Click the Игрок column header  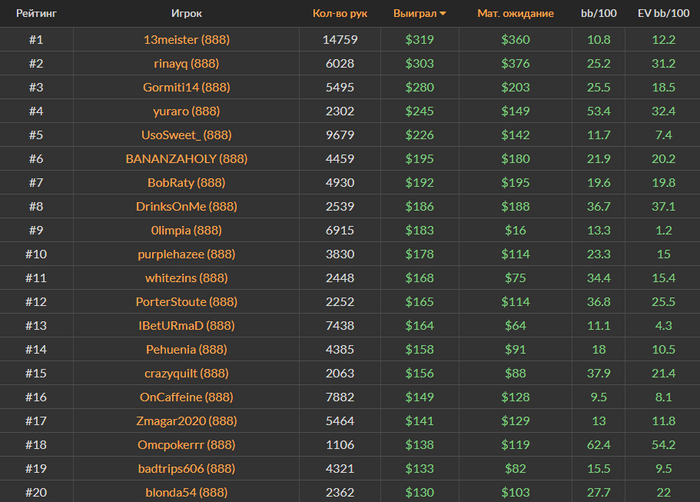187,13
